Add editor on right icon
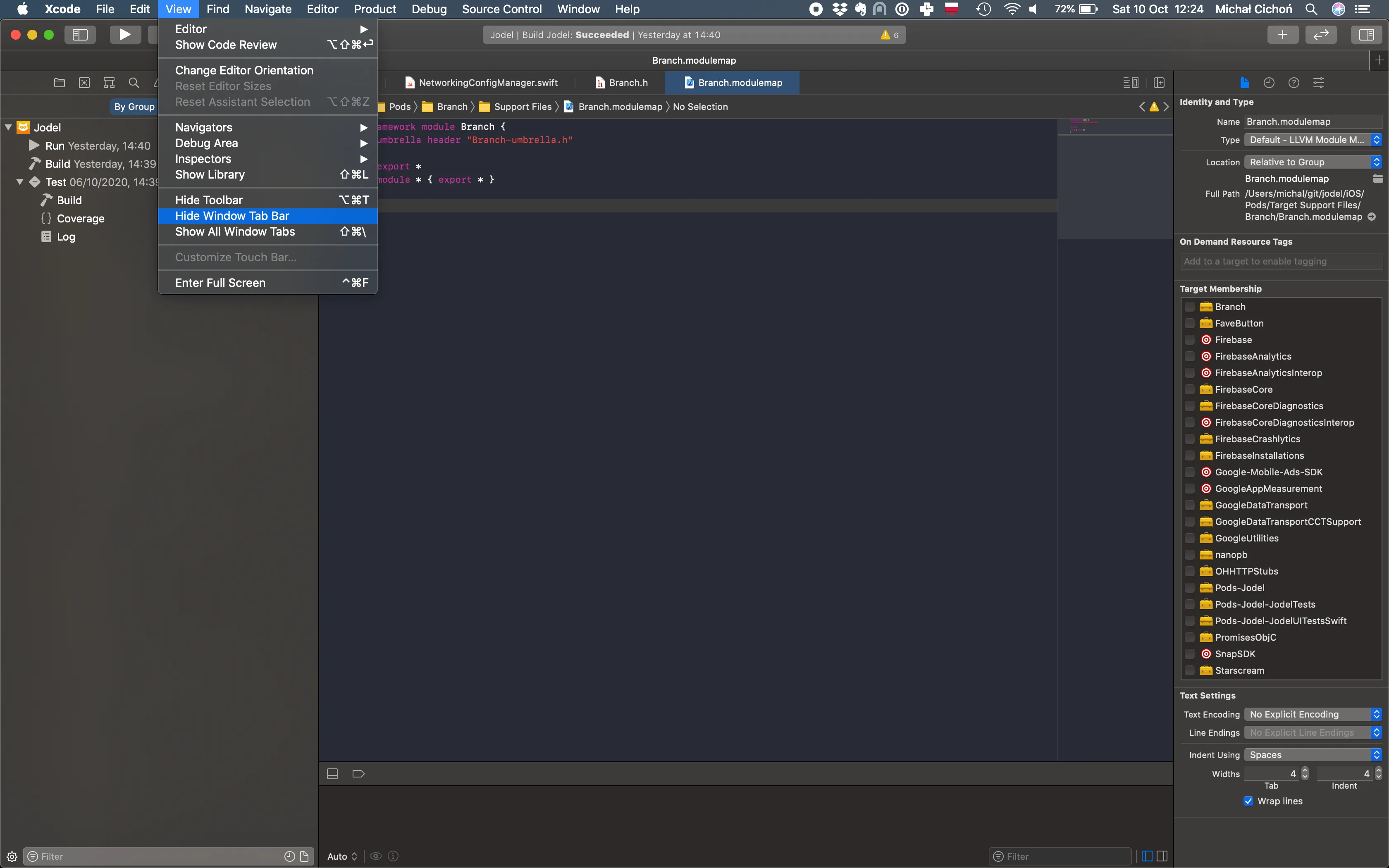Viewport: 1389px width, 868px height. (1159, 83)
